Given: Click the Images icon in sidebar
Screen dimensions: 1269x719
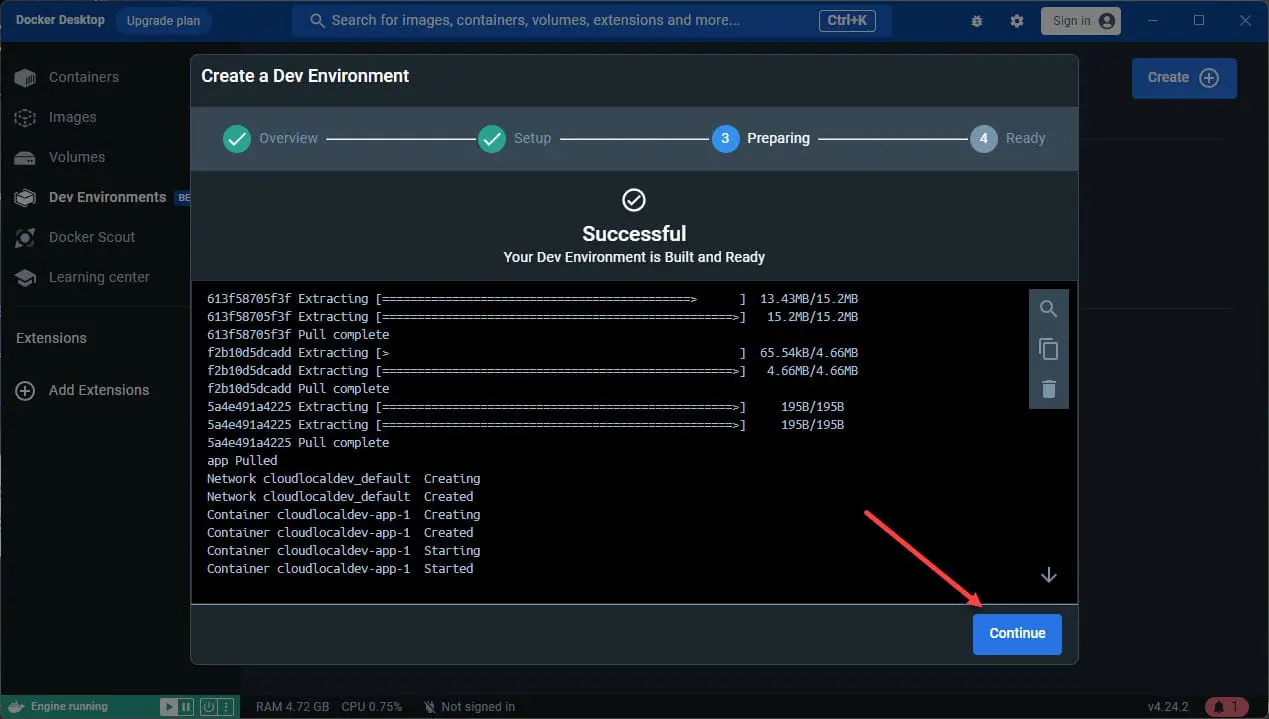Looking at the screenshot, I should click(25, 117).
